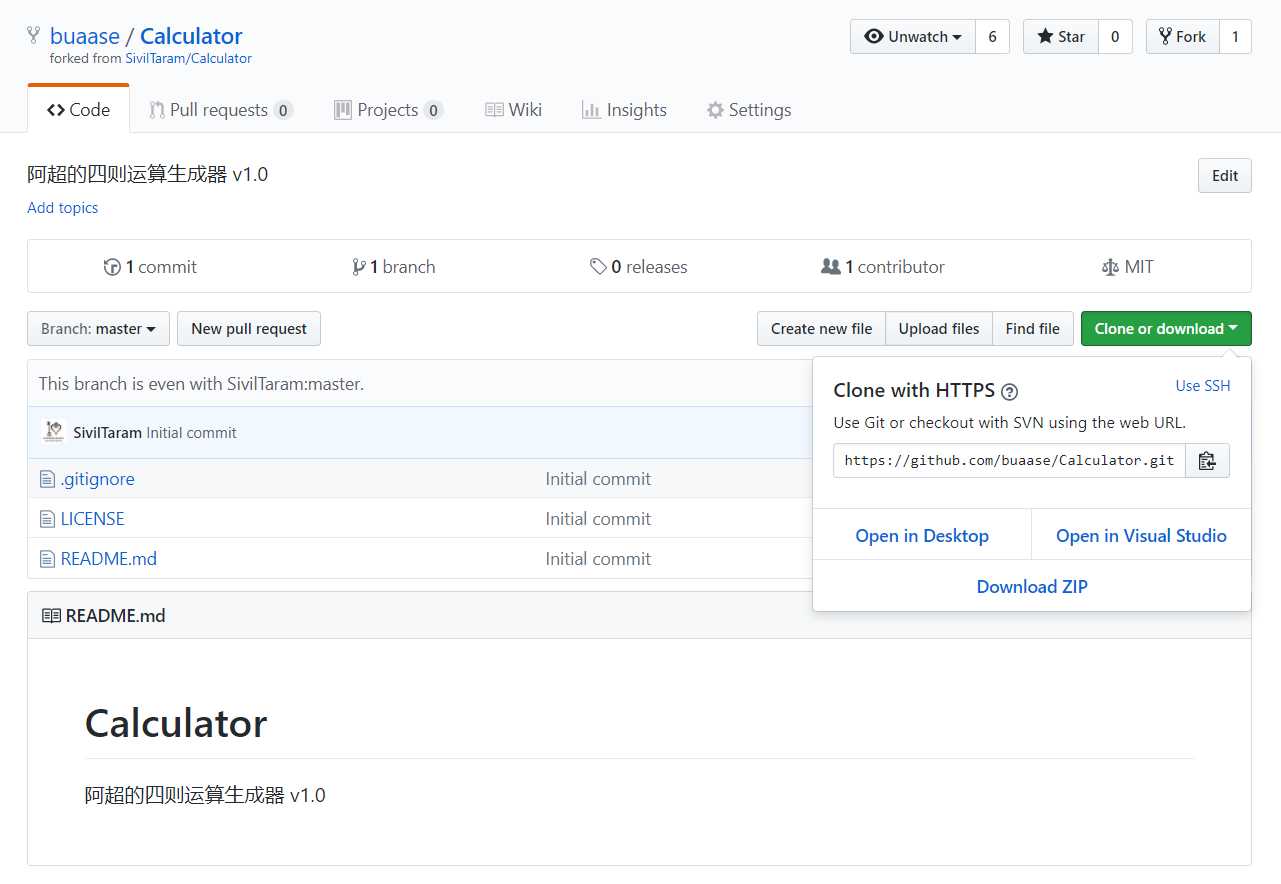Switch to the Code tab
The width and height of the screenshot is (1281, 884).
pyautogui.click(x=79, y=110)
